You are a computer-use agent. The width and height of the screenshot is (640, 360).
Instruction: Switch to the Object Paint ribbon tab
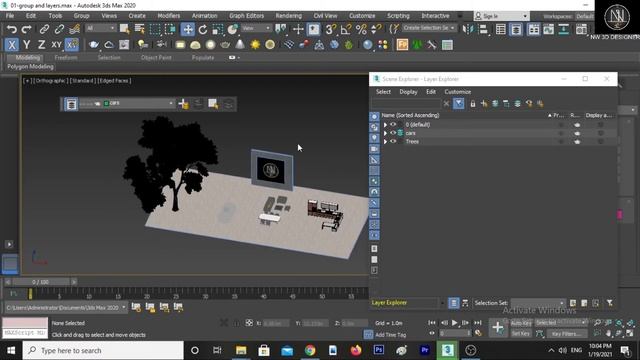click(156, 58)
